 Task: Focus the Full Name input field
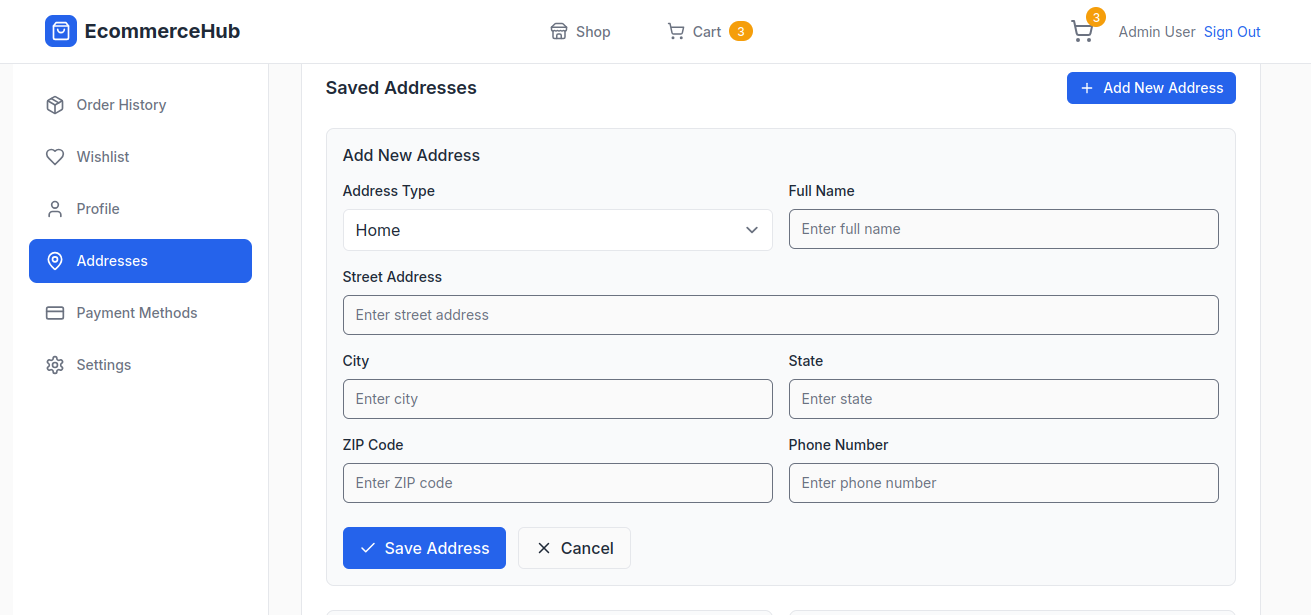pos(1003,229)
